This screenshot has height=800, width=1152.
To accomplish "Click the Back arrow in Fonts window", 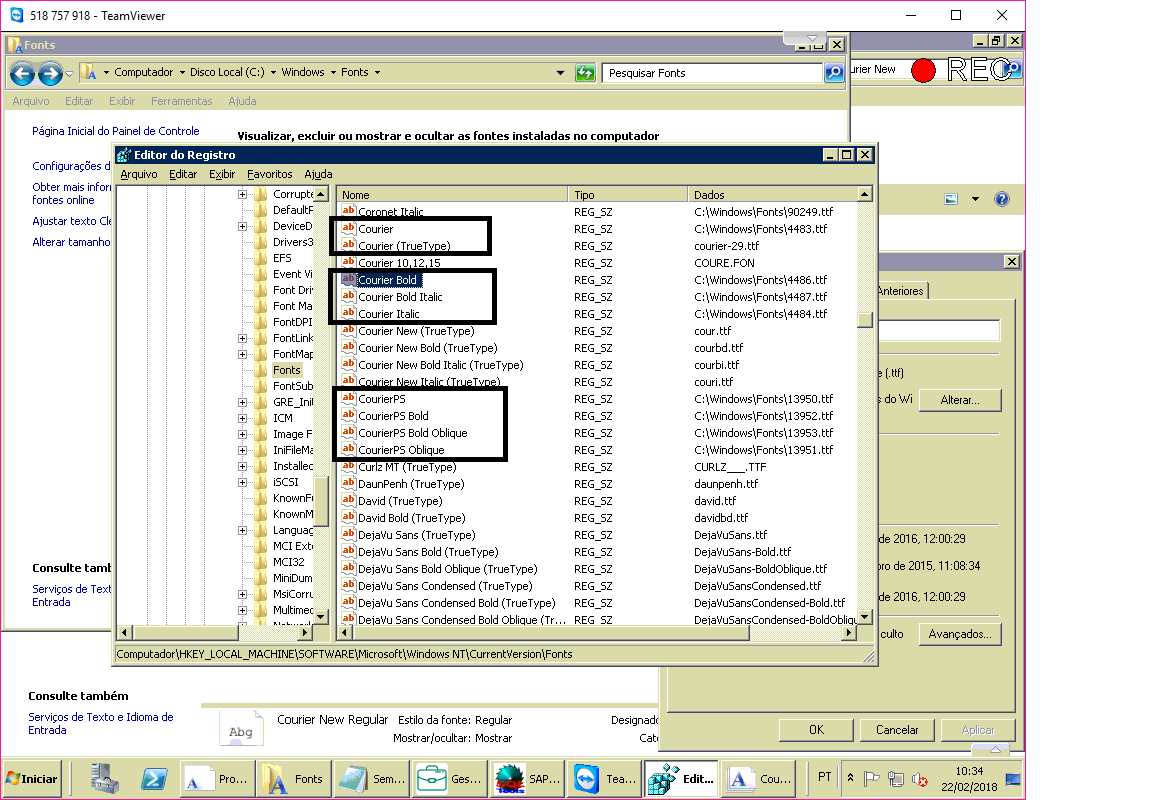I will (22, 73).
